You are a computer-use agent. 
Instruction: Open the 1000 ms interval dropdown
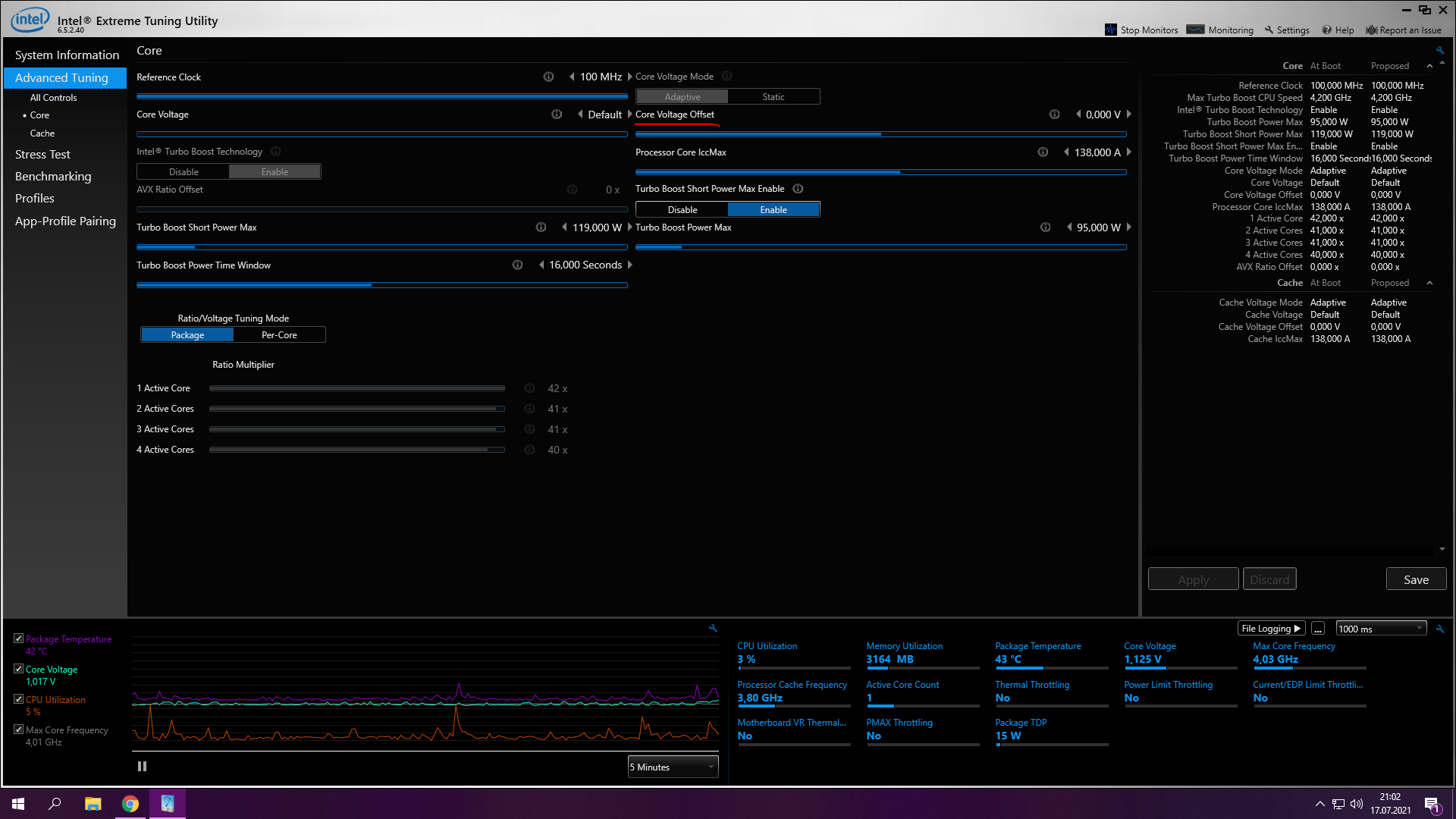click(1380, 629)
